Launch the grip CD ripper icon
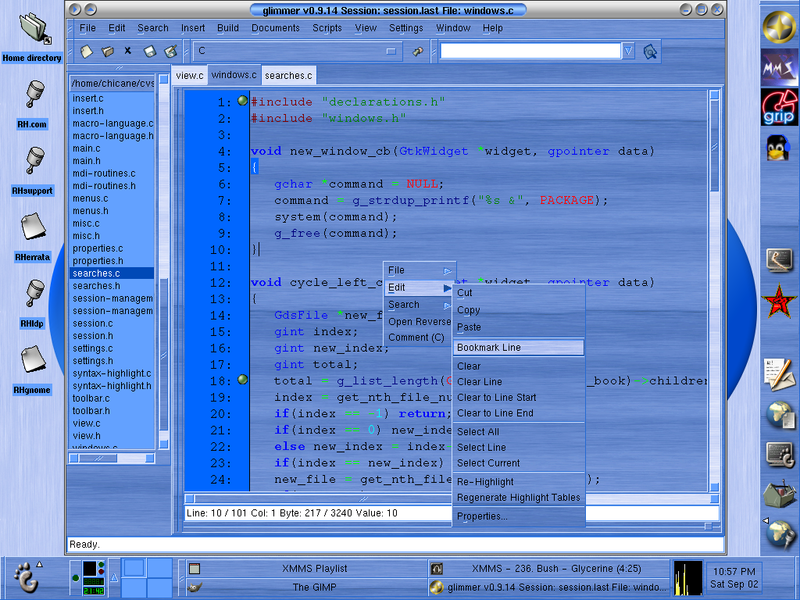This screenshot has width=800, height=600. pos(779,107)
